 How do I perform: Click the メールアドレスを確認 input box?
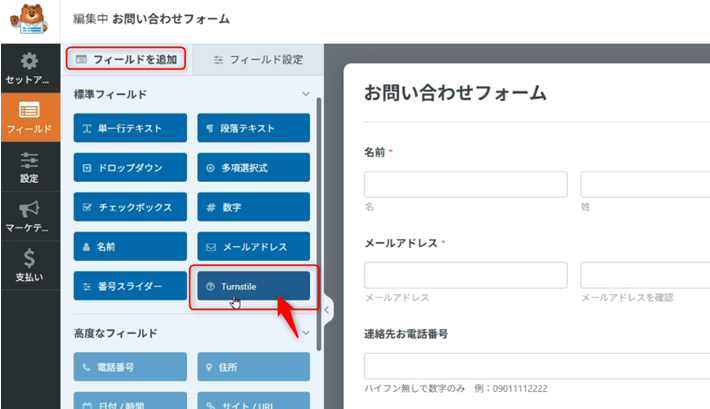pos(645,275)
